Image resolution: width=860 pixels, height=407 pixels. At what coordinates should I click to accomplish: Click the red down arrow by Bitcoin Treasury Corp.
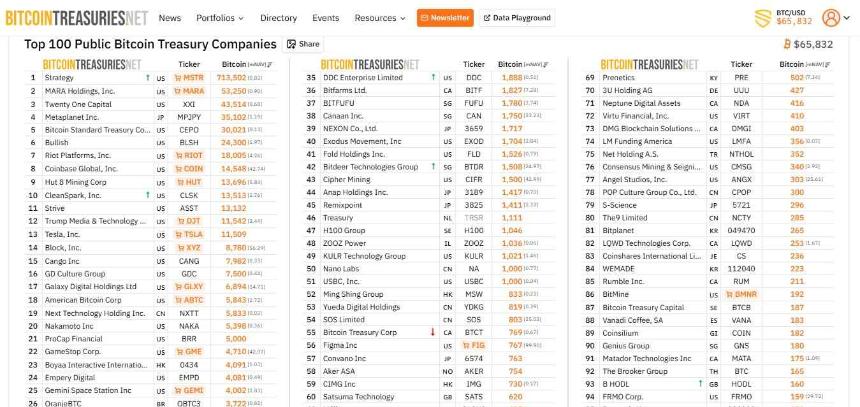[432, 332]
